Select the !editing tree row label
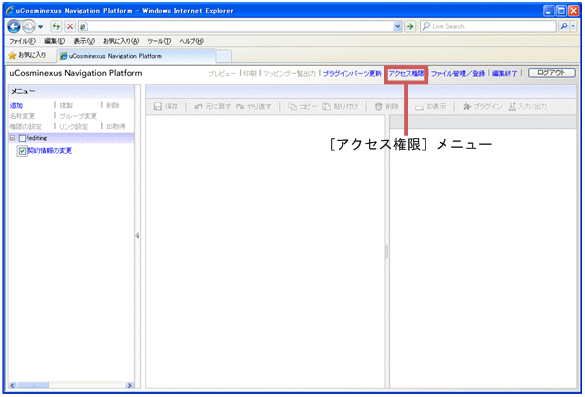Viewport: 585px width, 397px height. [37, 138]
